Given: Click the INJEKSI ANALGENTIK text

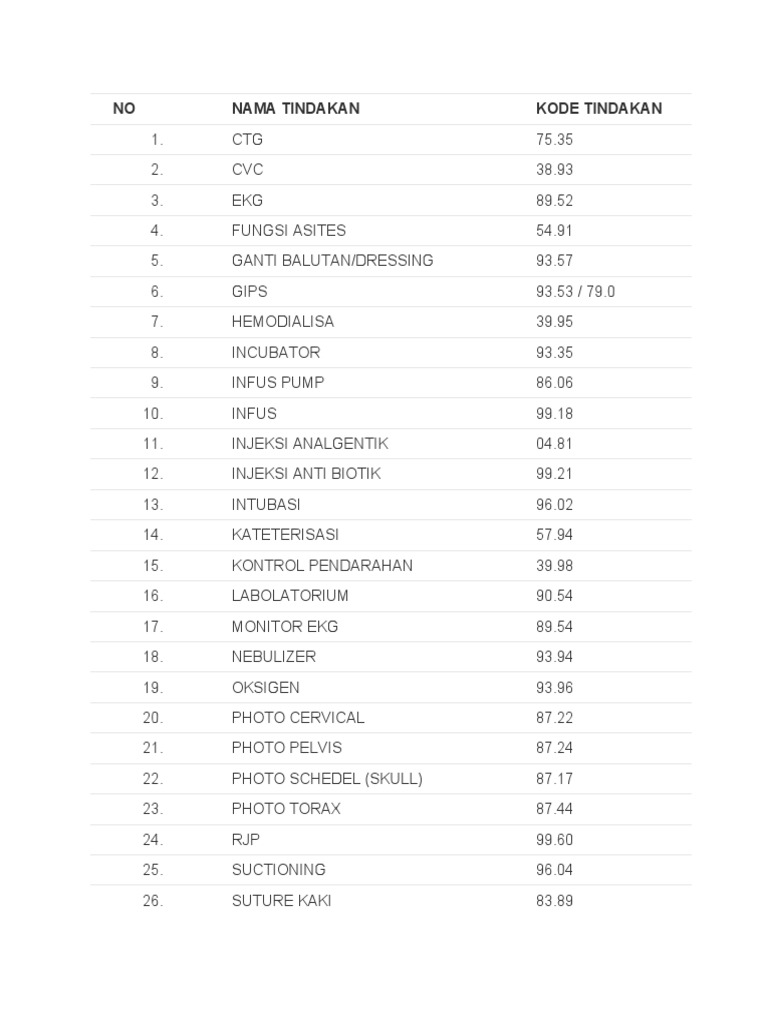Looking at the screenshot, I should (x=310, y=443).
